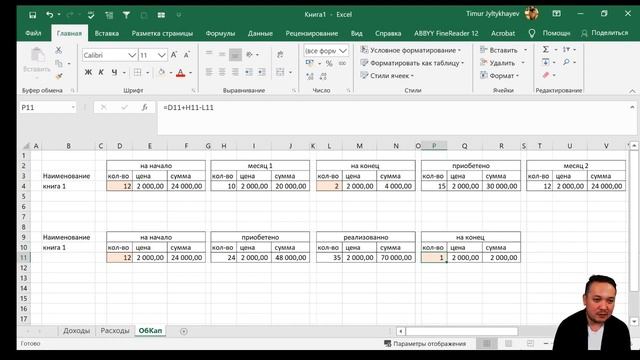Click Merge and Center icon
The height and width of the screenshot is (360, 640).
[280, 72]
